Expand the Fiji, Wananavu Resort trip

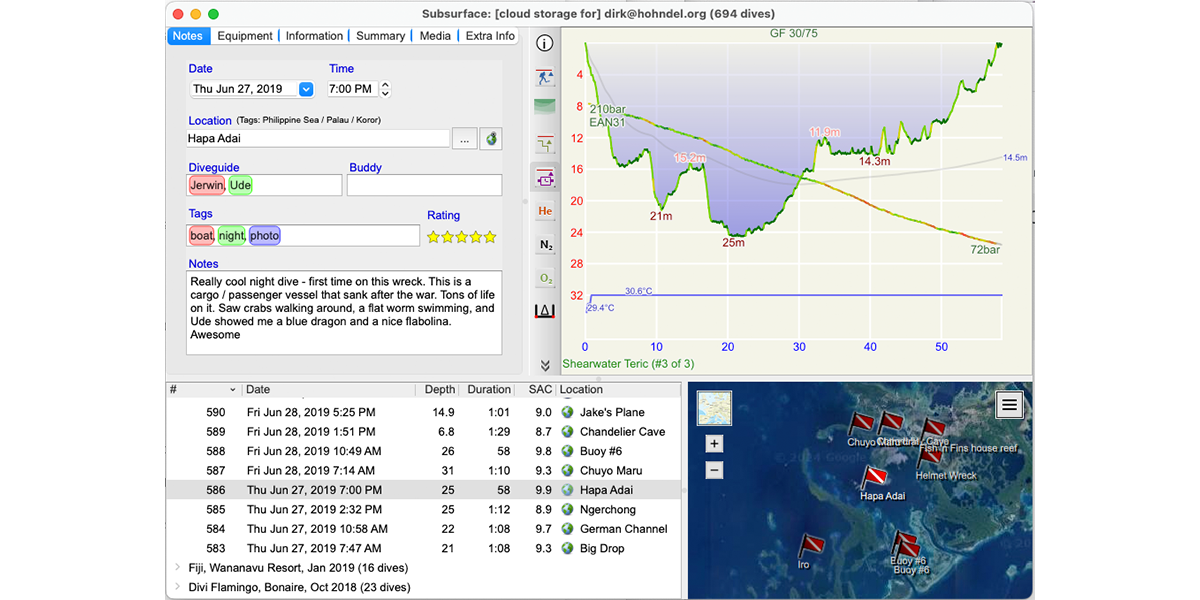(176, 568)
